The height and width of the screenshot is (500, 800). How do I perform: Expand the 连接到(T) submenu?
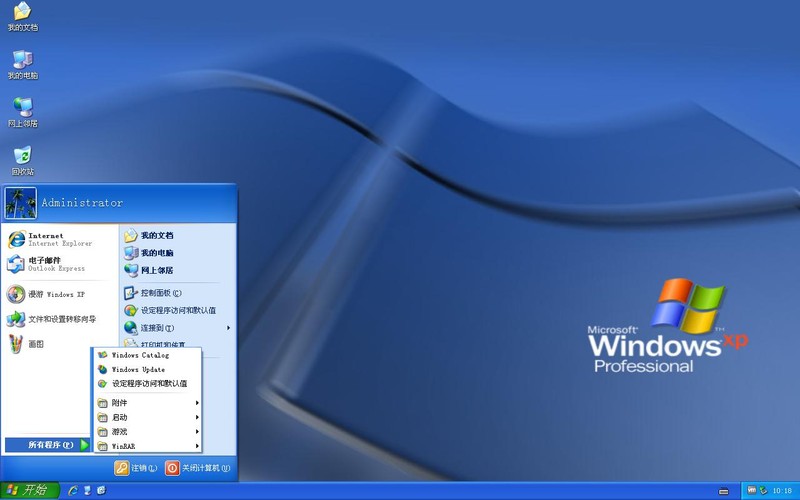(x=178, y=328)
